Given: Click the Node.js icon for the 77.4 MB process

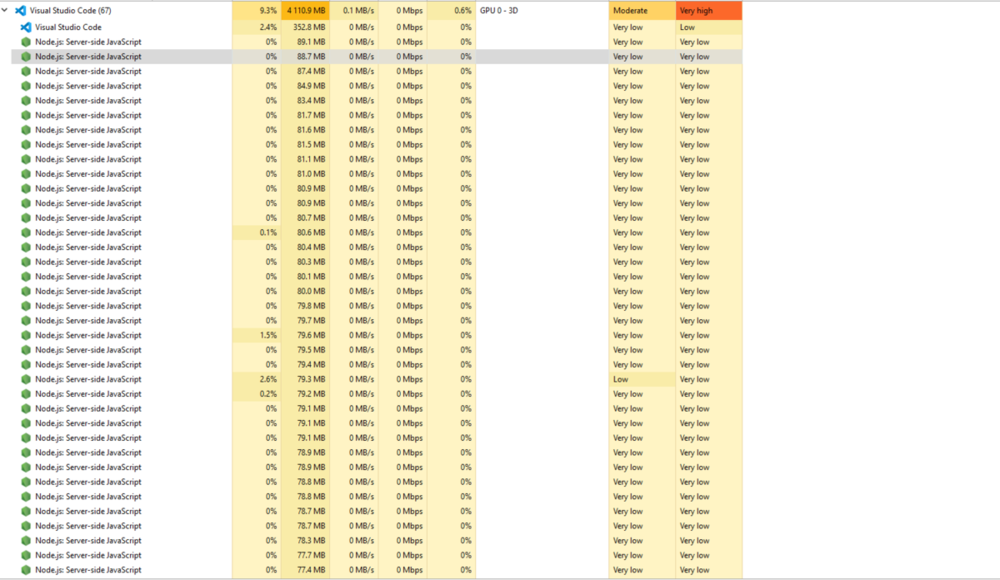Looking at the screenshot, I should click(26, 570).
